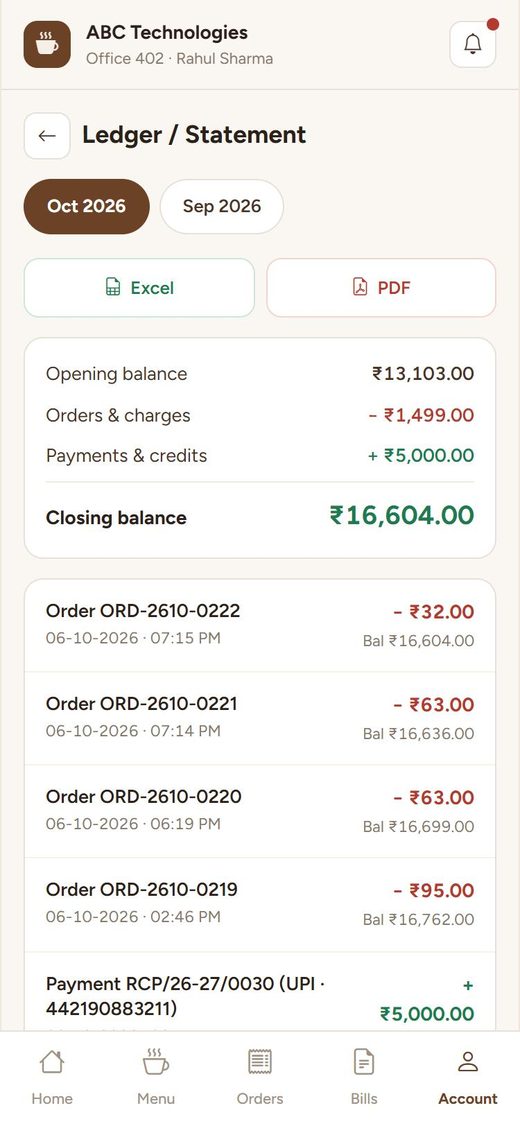
Task: Select the Oct 2026 month filter
Action: [87, 207]
